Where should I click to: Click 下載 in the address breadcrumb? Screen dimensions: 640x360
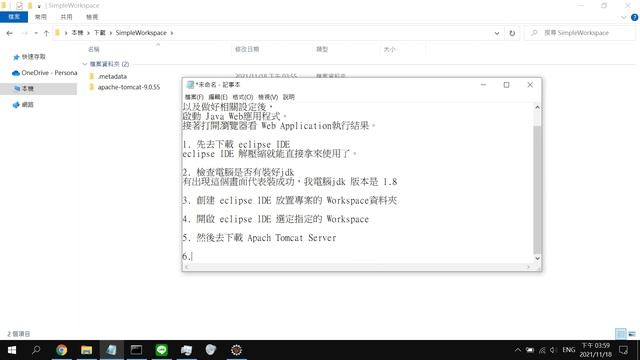(x=100, y=33)
